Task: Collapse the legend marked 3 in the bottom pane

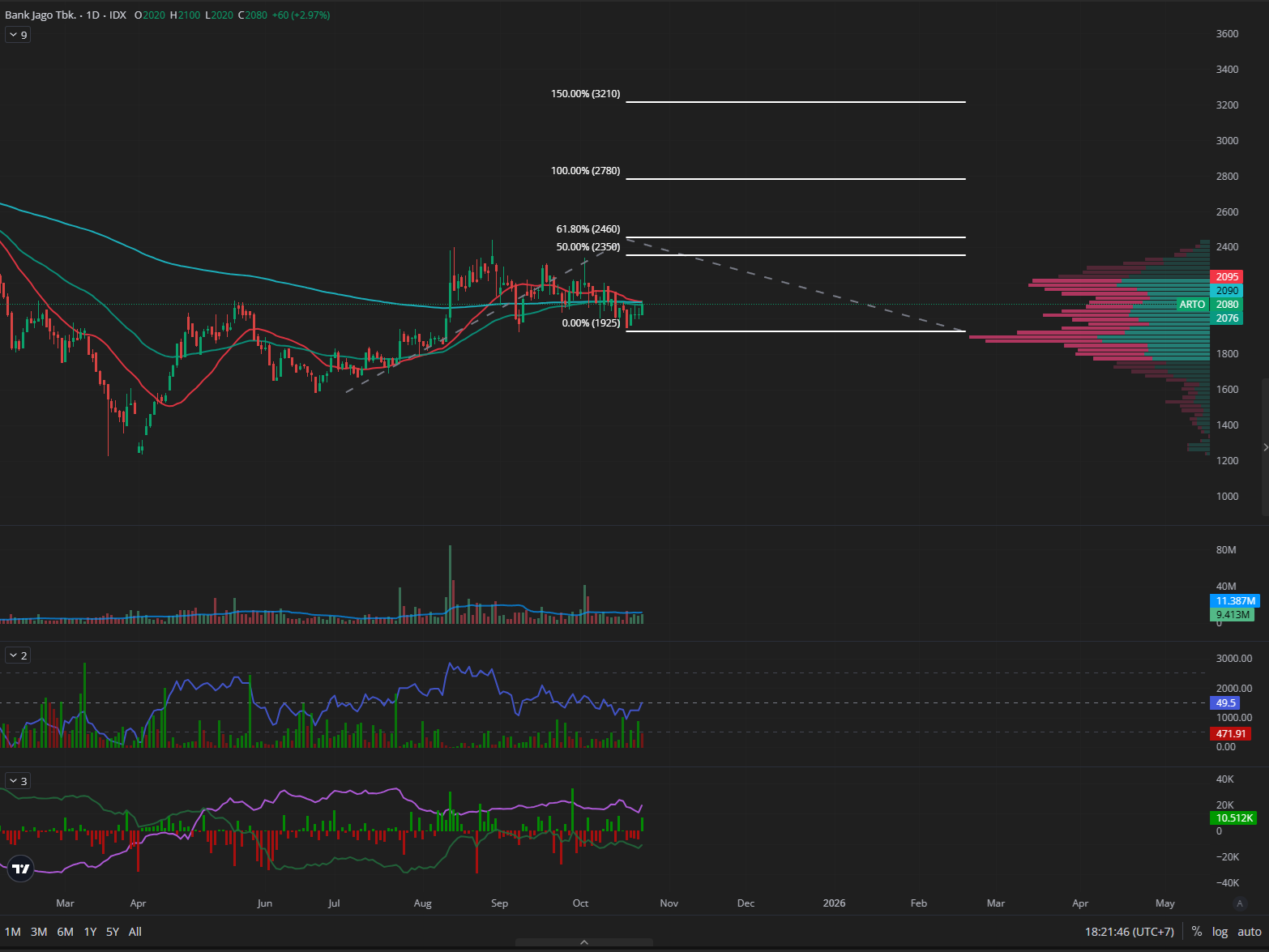Action: click(18, 781)
